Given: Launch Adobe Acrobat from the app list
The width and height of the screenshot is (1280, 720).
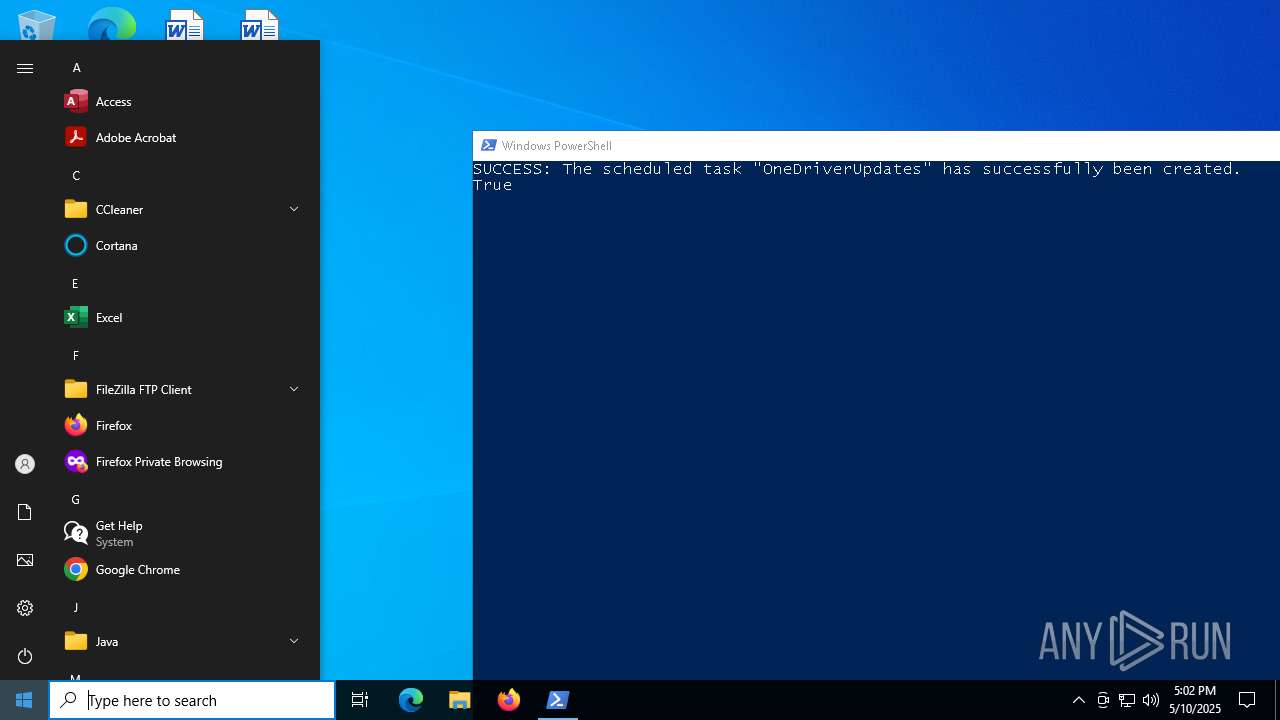Looking at the screenshot, I should pyautogui.click(x=184, y=137).
